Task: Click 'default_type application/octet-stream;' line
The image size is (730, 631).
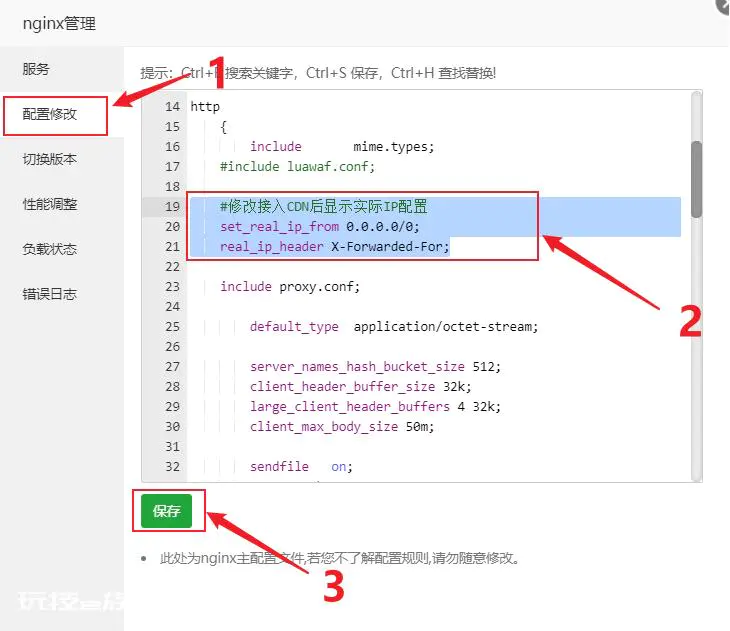Action: 394,326
